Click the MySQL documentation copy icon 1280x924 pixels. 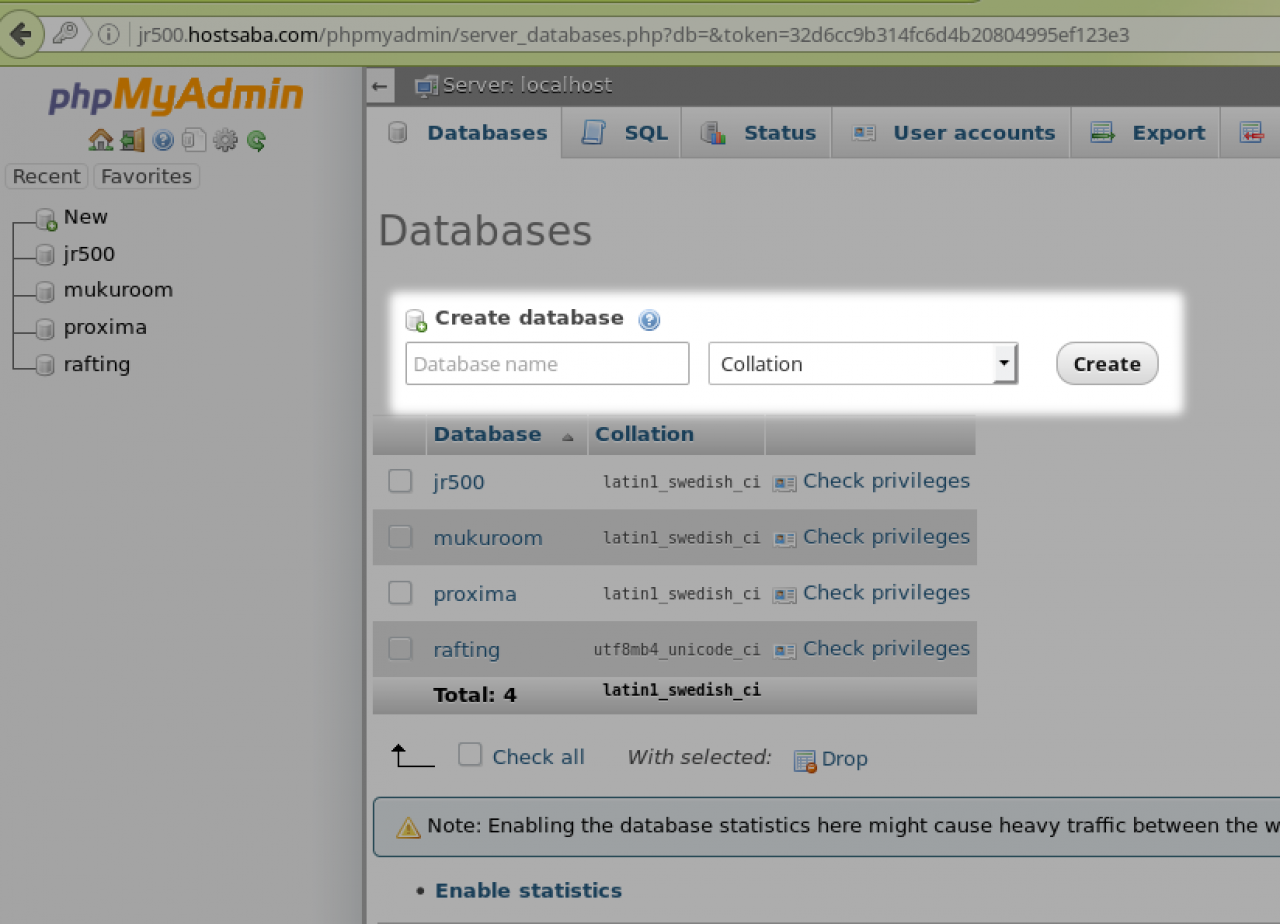pos(194,140)
